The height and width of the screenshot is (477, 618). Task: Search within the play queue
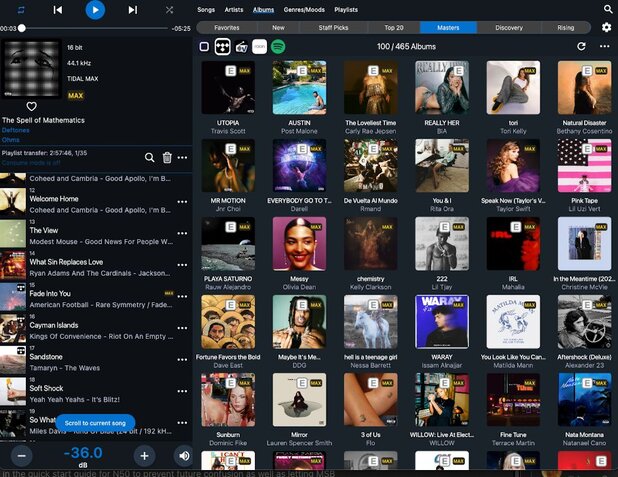coord(149,158)
